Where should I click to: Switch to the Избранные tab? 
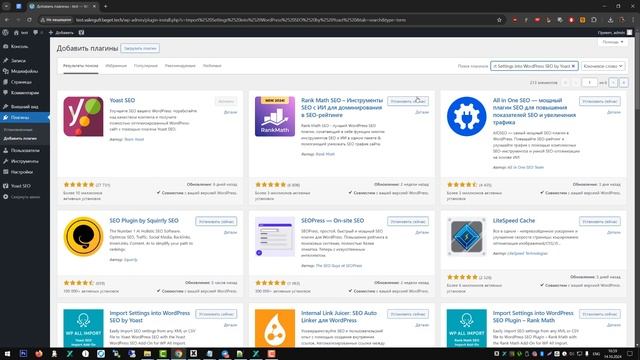pyautogui.click(x=116, y=66)
